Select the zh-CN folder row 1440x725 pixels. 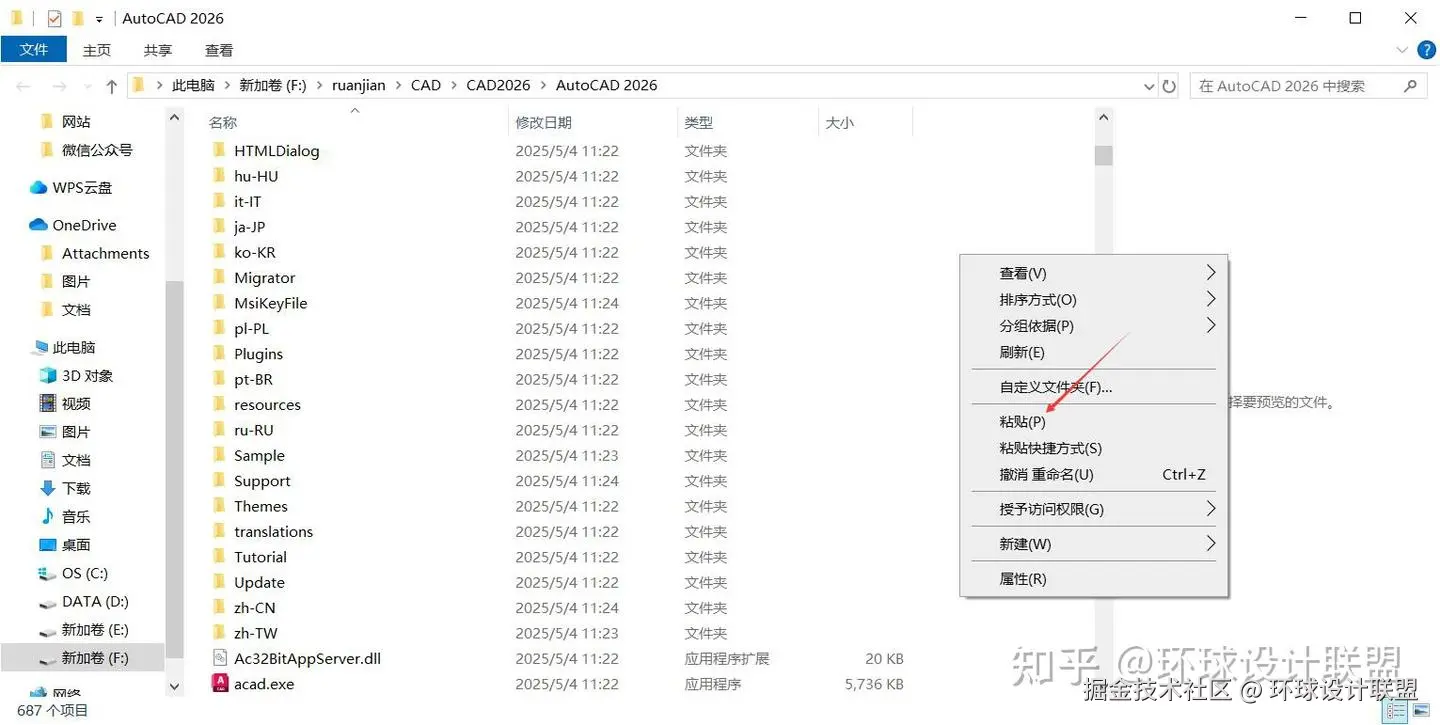click(x=558, y=608)
